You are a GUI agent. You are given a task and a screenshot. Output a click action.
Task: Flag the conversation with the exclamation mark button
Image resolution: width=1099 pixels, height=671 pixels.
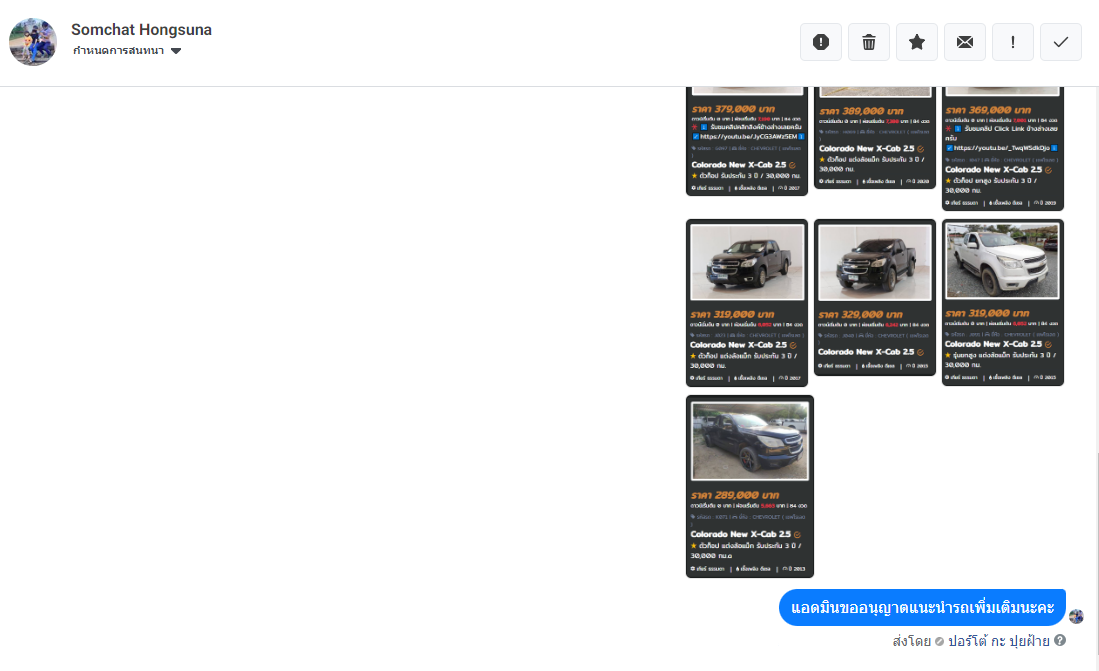point(1012,42)
